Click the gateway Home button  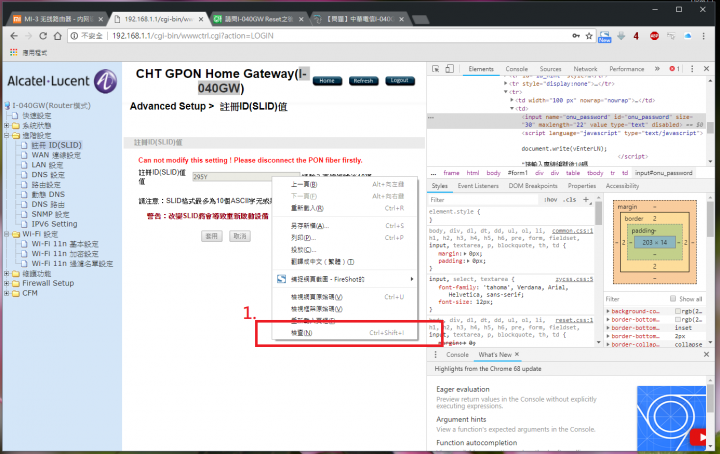coord(327,81)
